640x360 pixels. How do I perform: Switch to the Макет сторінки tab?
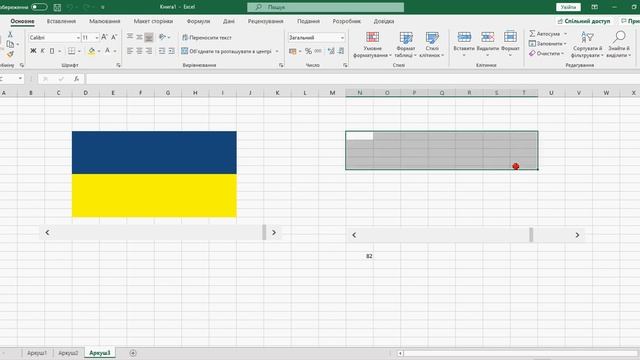(153, 21)
